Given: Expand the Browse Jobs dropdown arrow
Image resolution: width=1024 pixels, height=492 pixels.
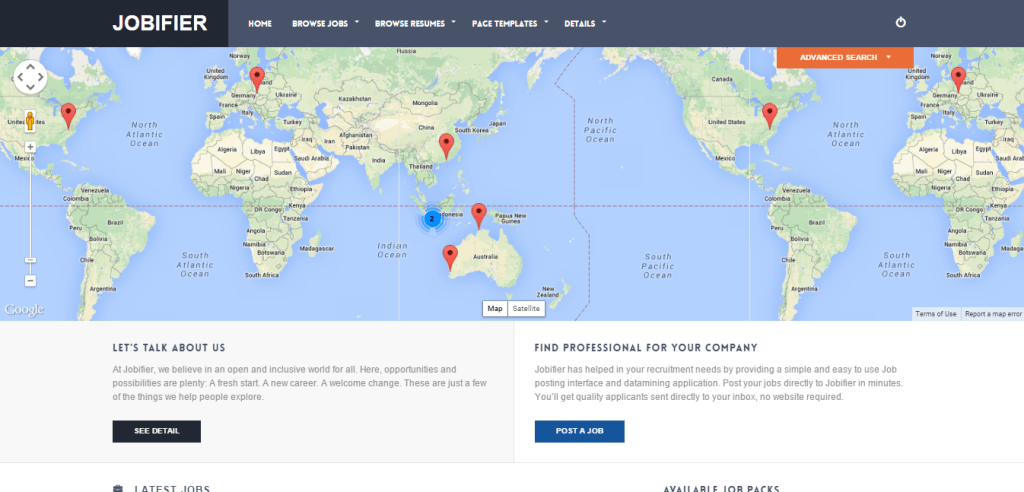Looking at the screenshot, I should pos(357,22).
